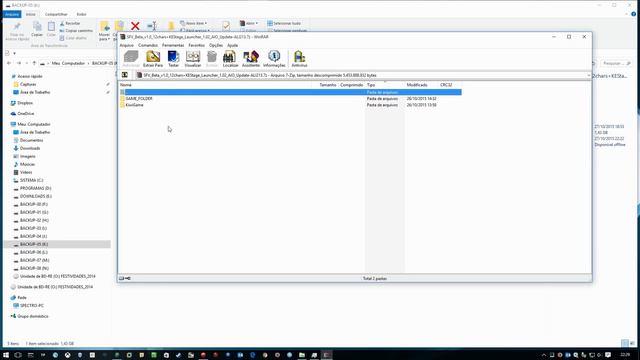This screenshot has height=360, width=640.
Task: Click the up-one-level icon beside WinRAR path
Action: tap(125, 75)
